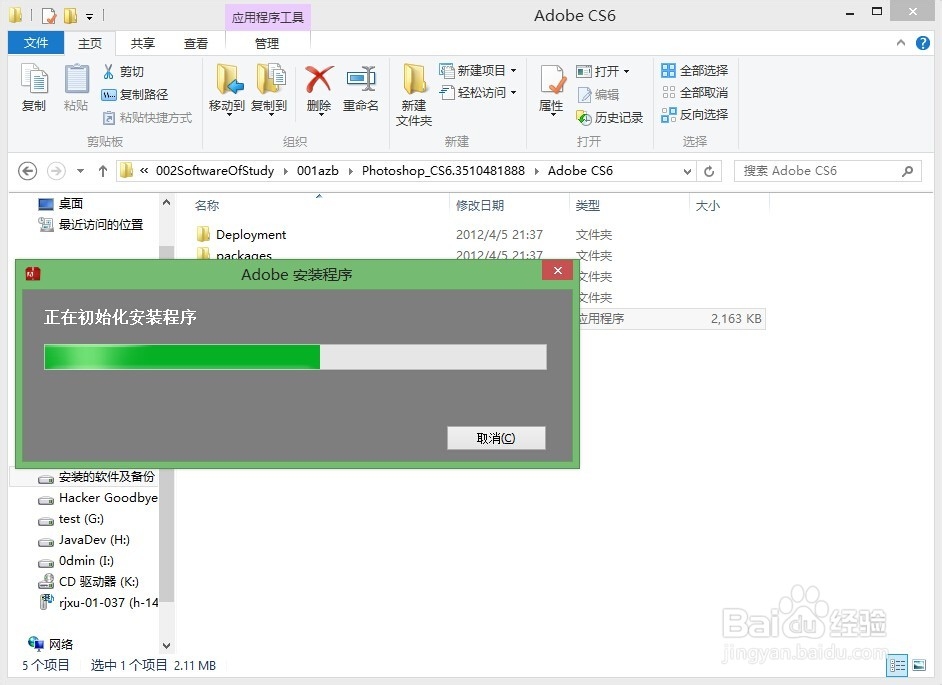The height and width of the screenshot is (685, 942).
Task: Click the Forward navigation arrow
Action: click(x=56, y=171)
